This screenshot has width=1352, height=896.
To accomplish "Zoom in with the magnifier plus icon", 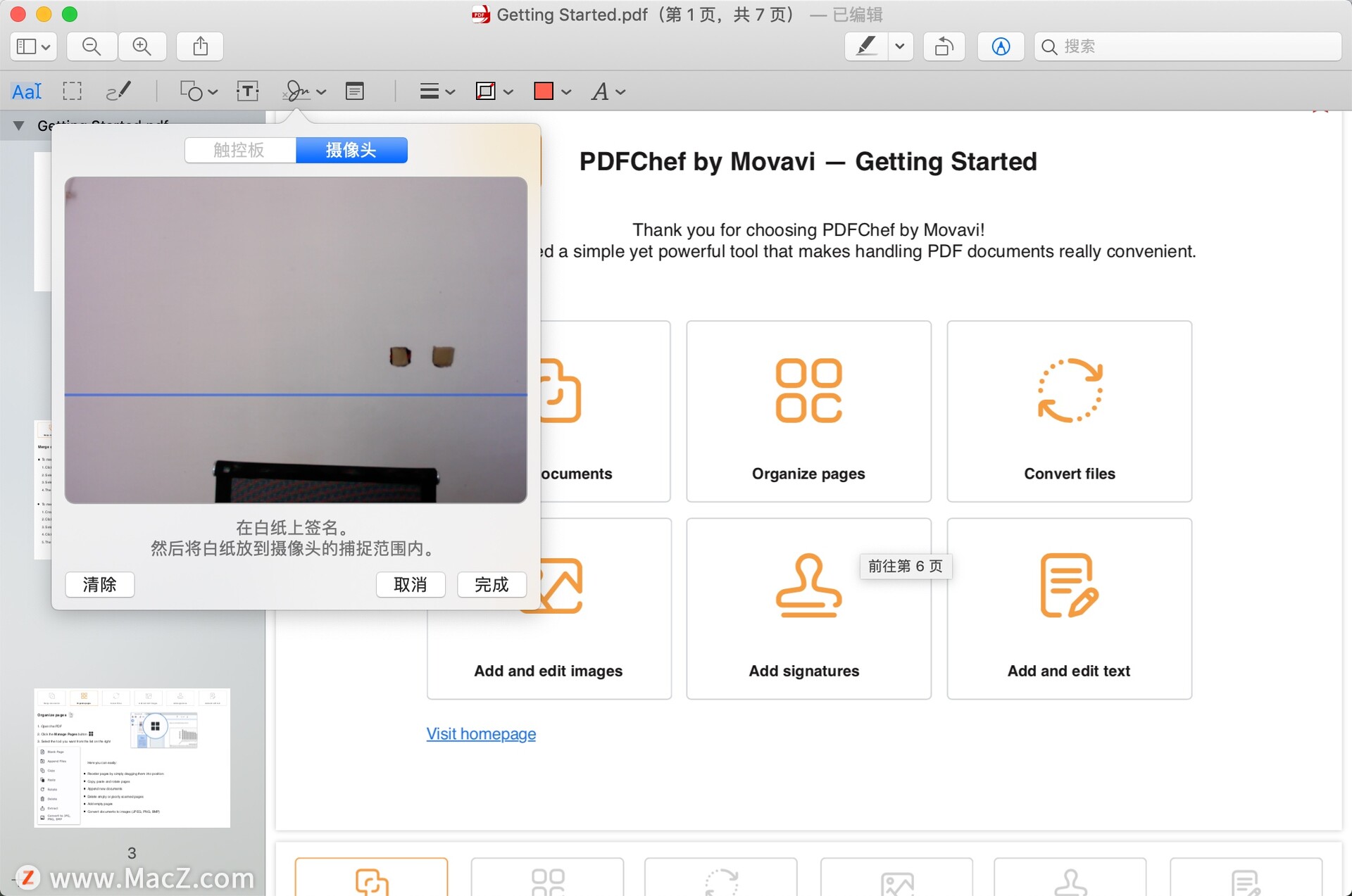I will click(142, 46).
